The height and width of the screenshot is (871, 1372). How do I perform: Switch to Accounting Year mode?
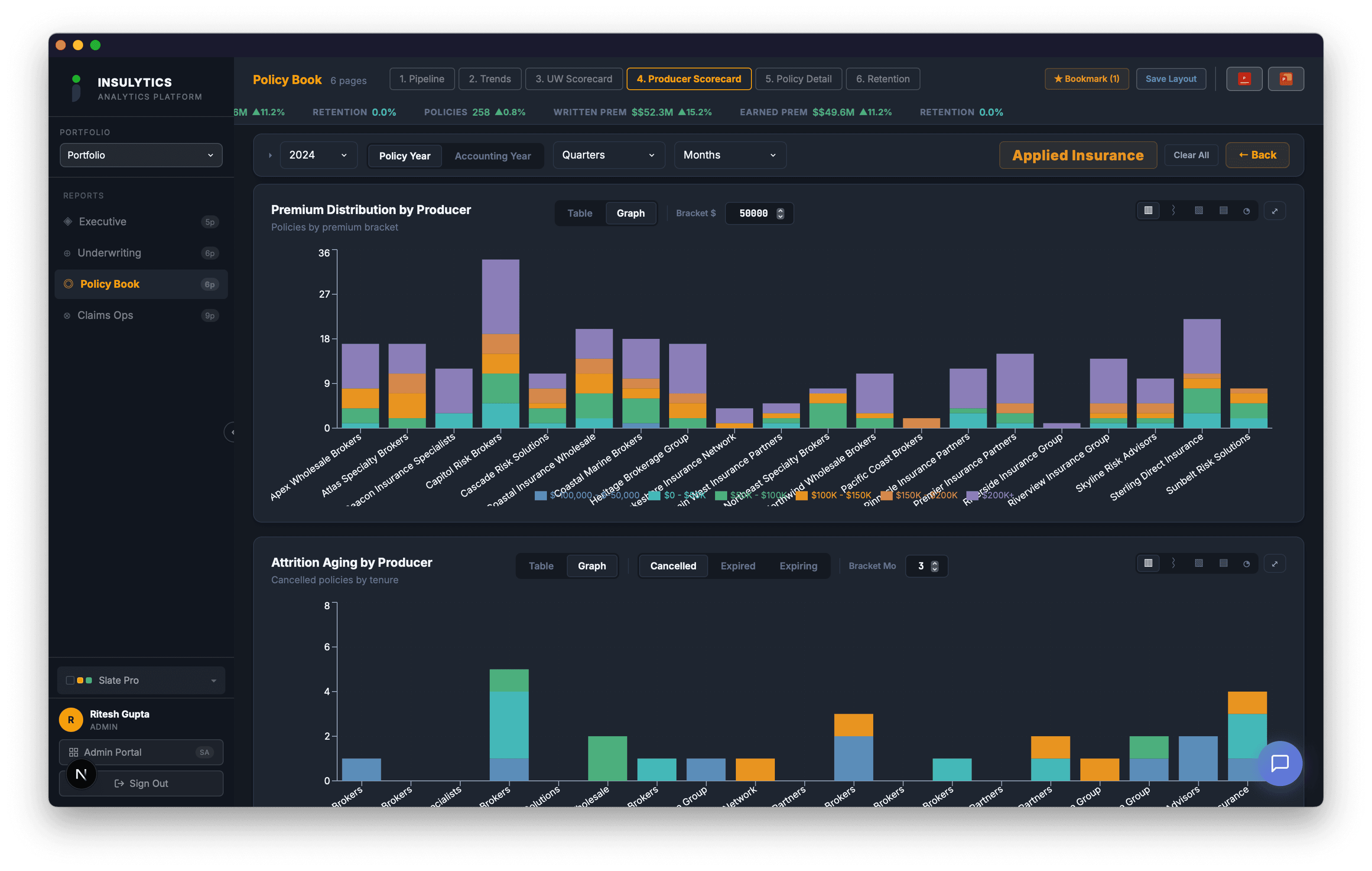click(492, 156)
